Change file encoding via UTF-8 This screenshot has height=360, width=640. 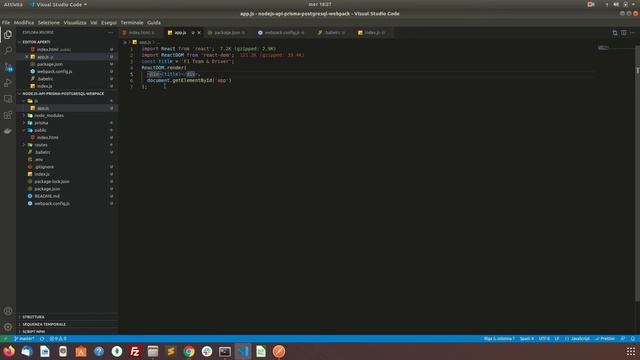tap(544, 339)
